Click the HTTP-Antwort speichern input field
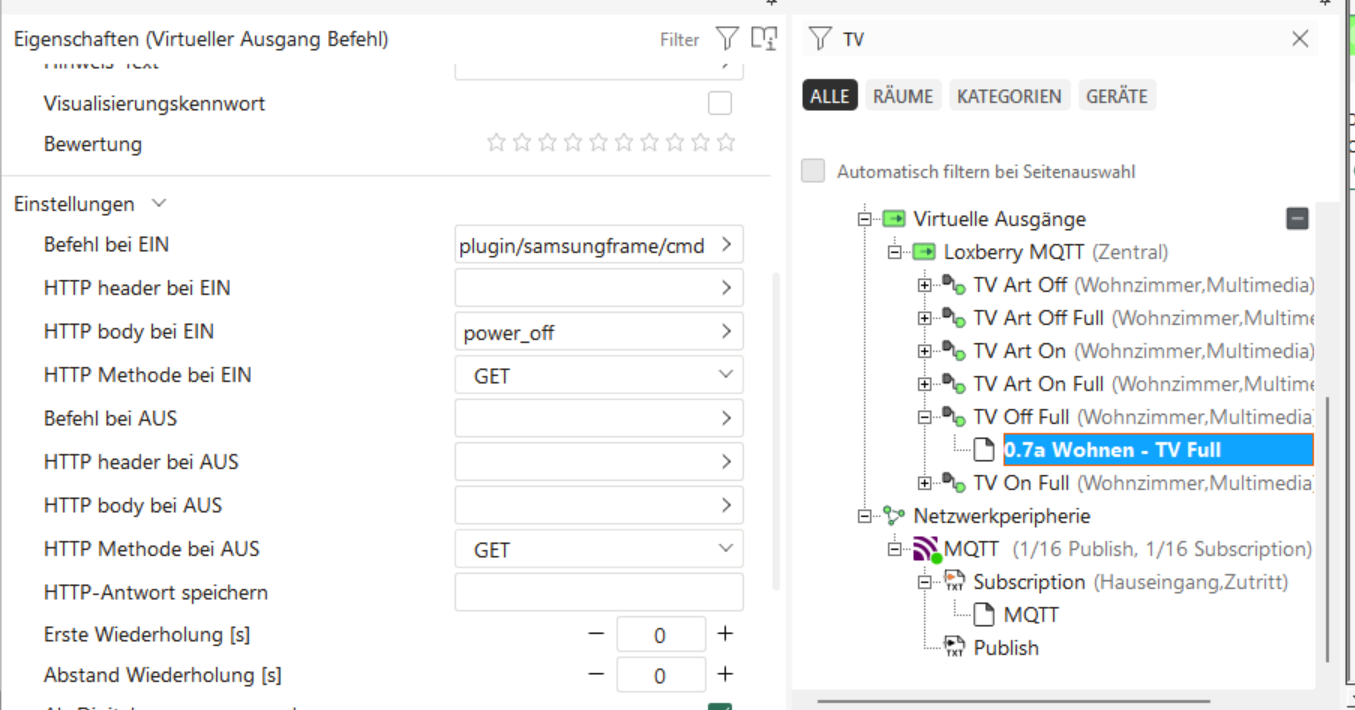 (x=598, y=592)
